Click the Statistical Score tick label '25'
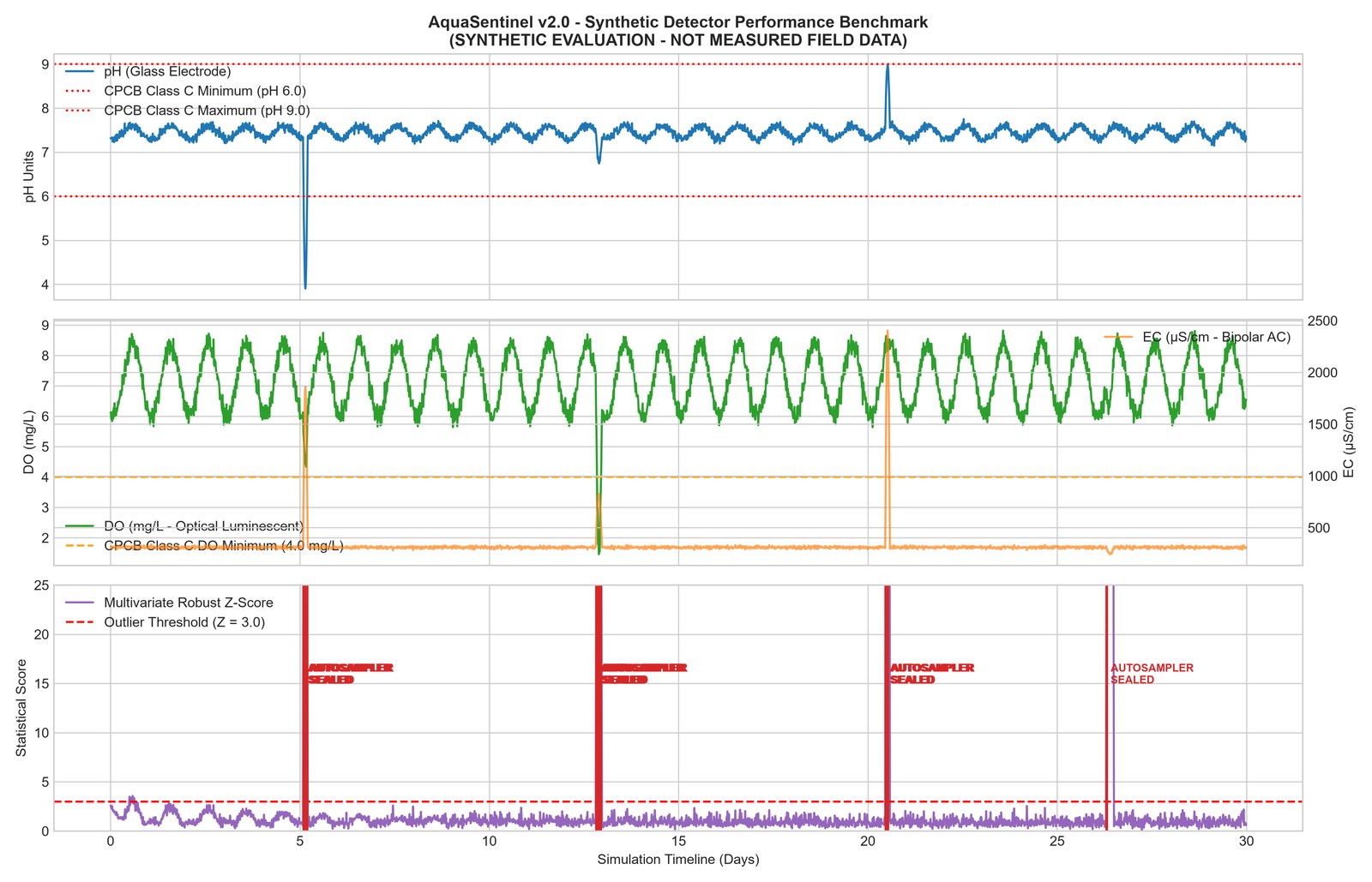The width and height of the screenshot is (1372, 882). pyautogui.click(x=41, y=585)
